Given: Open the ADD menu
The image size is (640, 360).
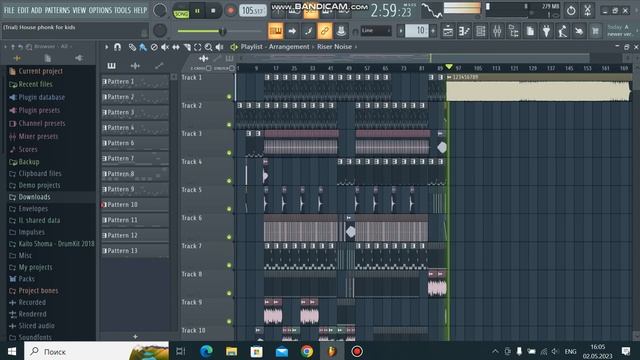Looking at the screenshot, I should pyautogui.click(x=36, y=10).
